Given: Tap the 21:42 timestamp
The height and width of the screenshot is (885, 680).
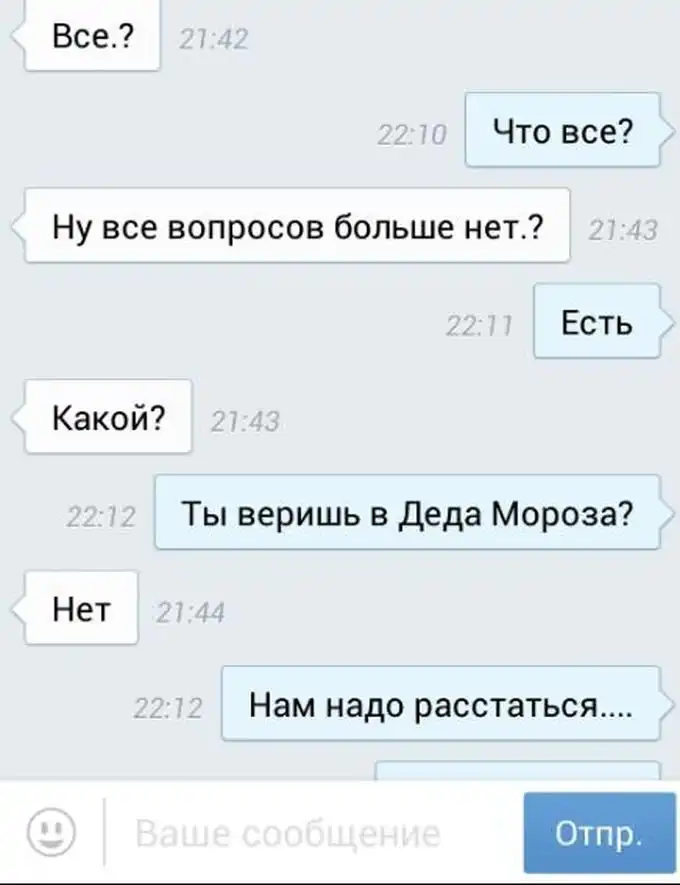Looking at the screenshot, I should [x=213, y=40].
